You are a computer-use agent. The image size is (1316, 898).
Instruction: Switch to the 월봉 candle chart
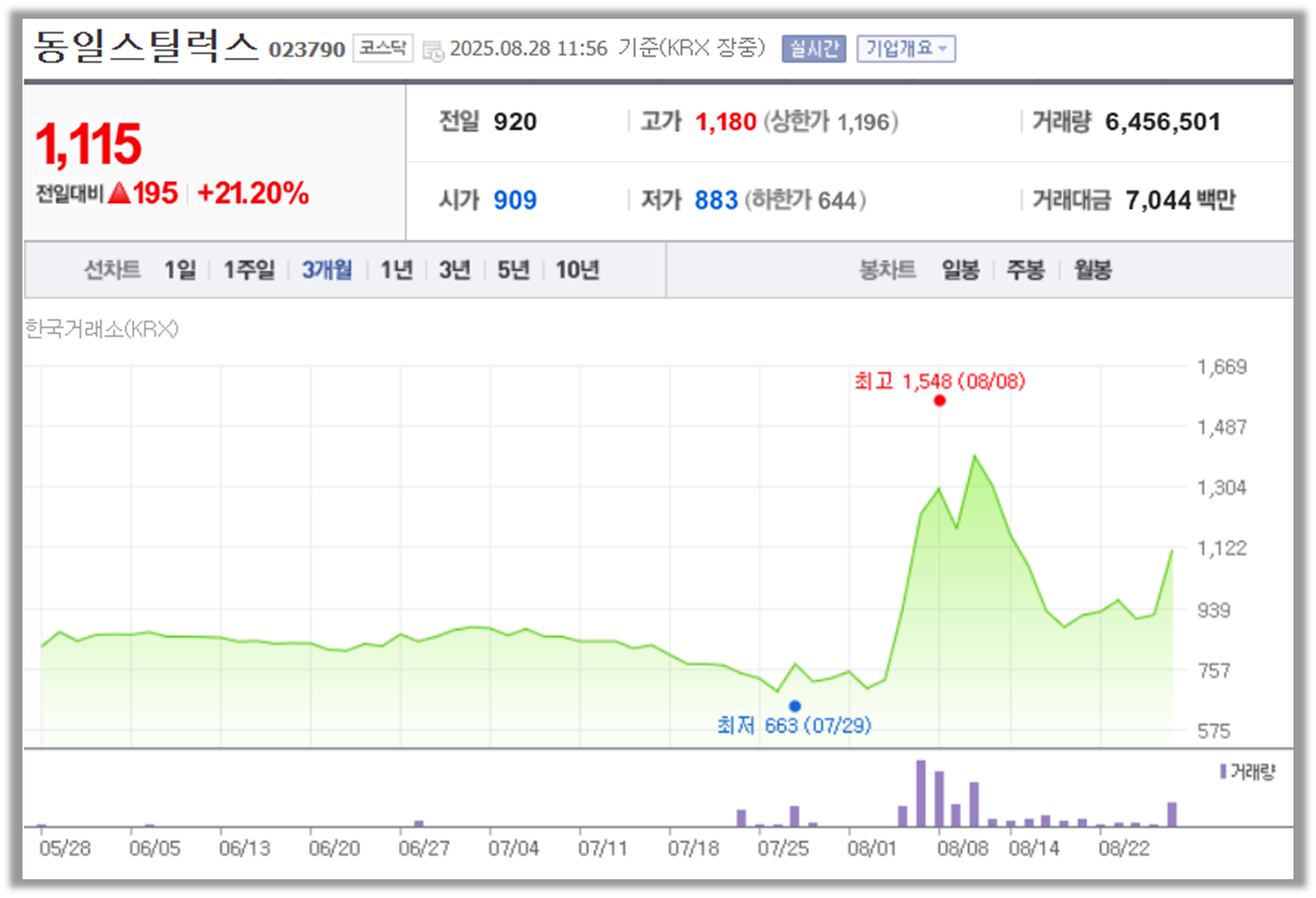pos(1093,270)
